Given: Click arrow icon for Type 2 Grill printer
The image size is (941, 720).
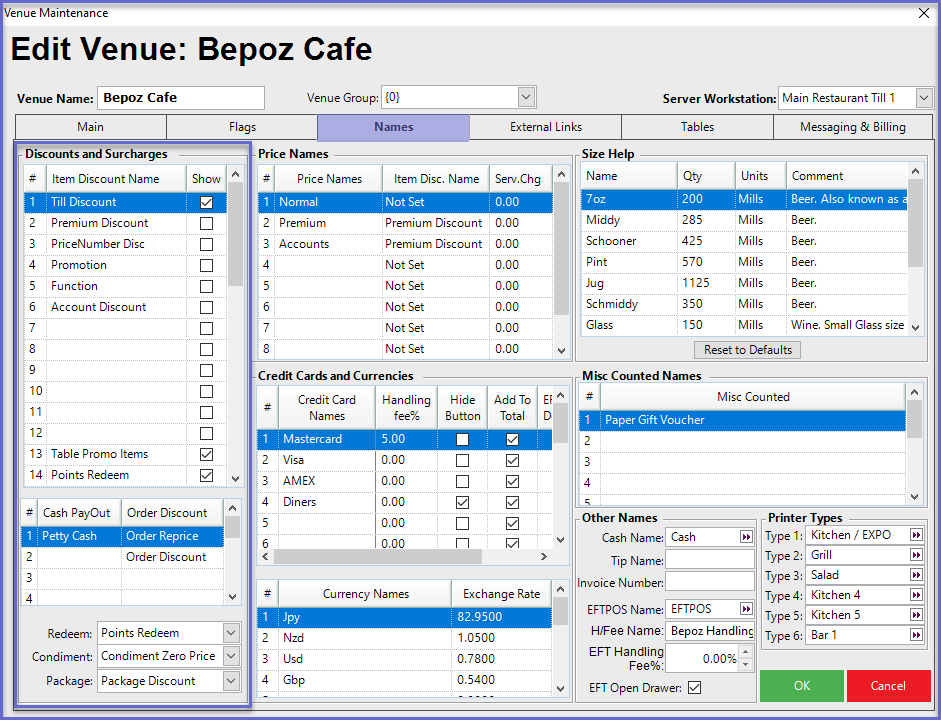Looking at the screenshot, I should [x=916, y=555].
